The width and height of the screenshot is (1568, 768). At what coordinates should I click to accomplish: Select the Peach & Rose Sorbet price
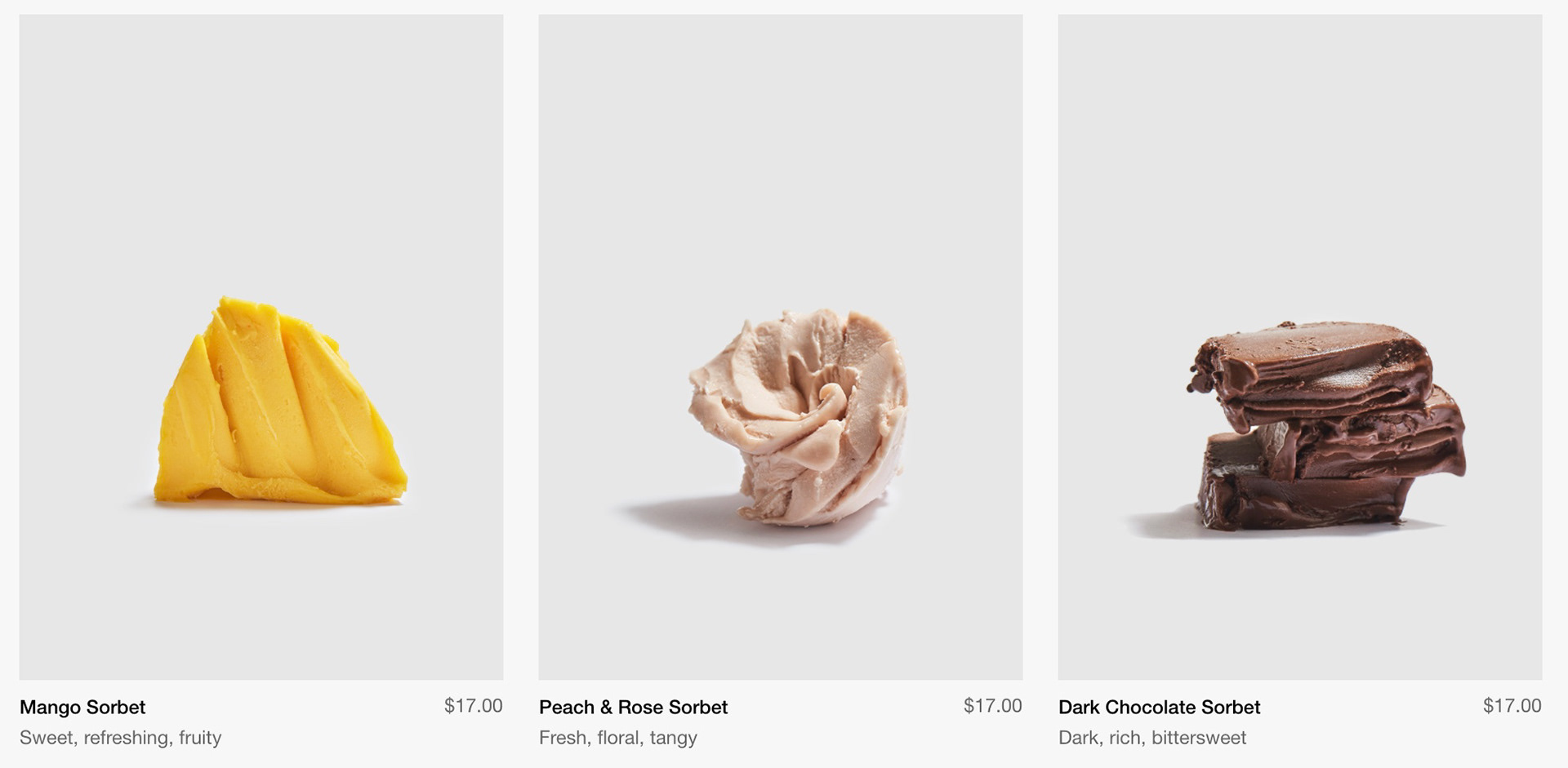click(992, 706)
